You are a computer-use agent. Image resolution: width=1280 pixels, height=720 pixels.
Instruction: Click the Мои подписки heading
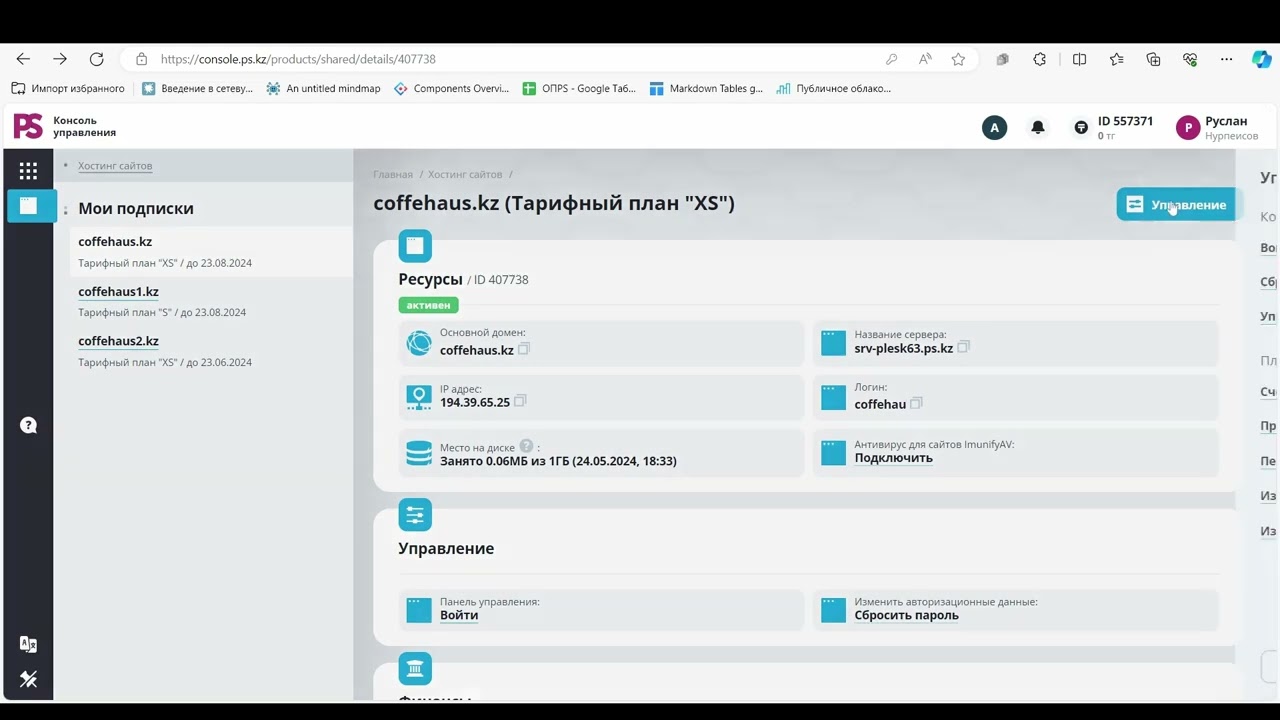pos(136,208)
